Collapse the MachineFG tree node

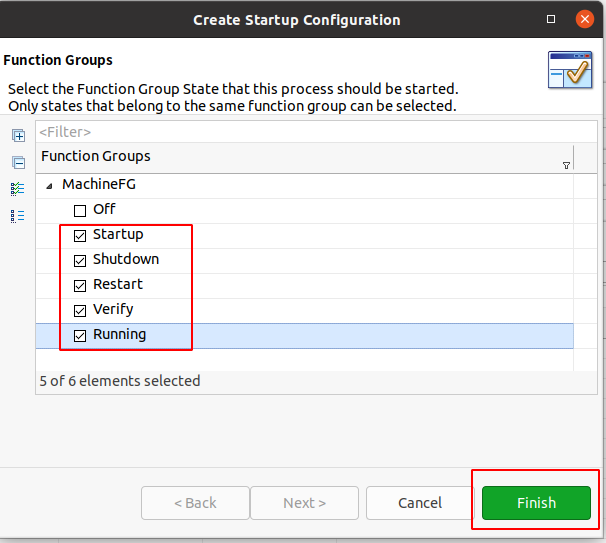pyautogui.click(x=49, y=186)
